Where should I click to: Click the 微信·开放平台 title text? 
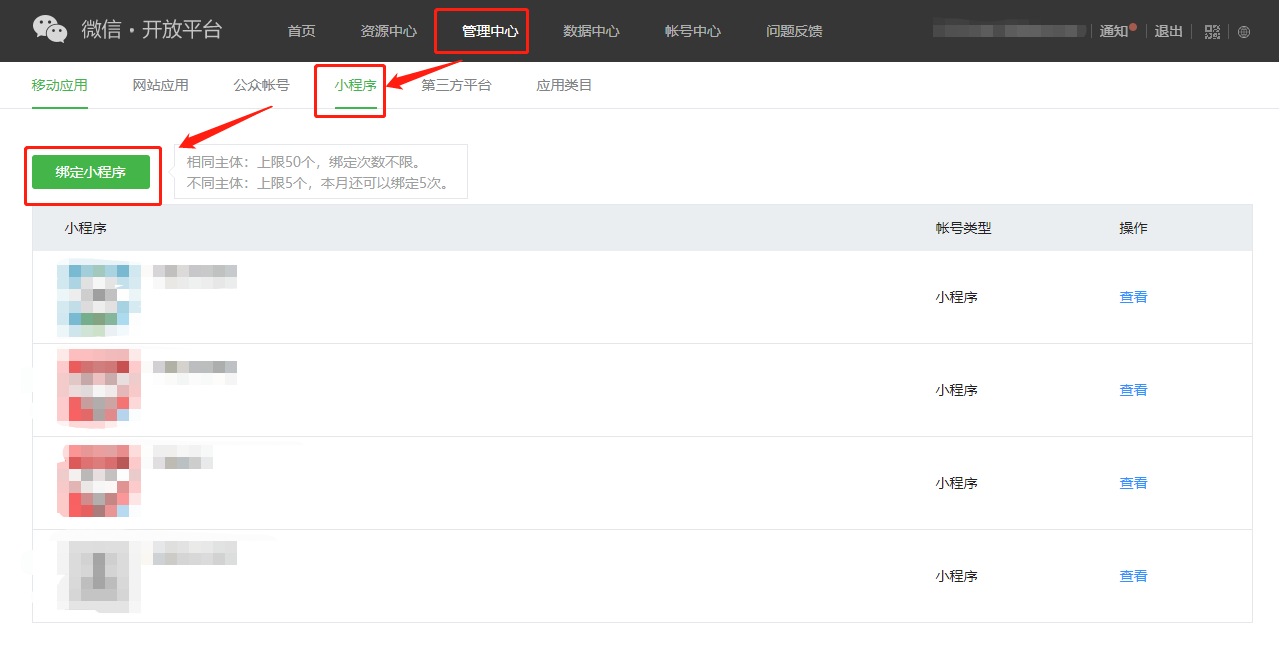tap(152, 29)
